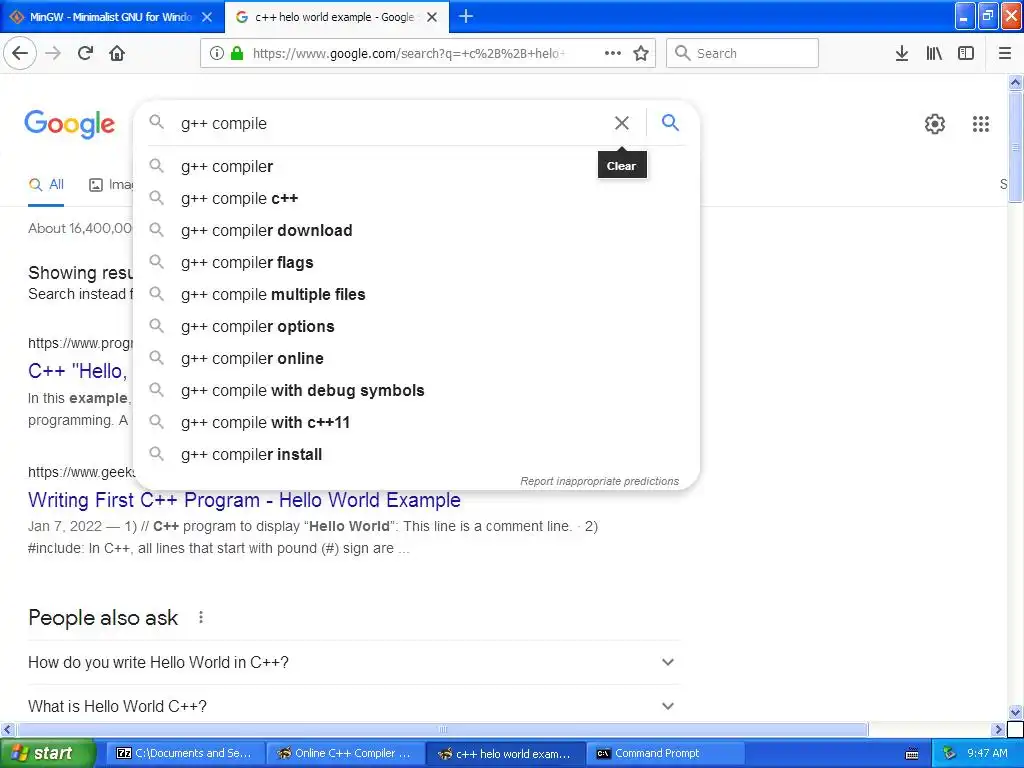Expand How do you write Hello World question

(x=354, y=662)
